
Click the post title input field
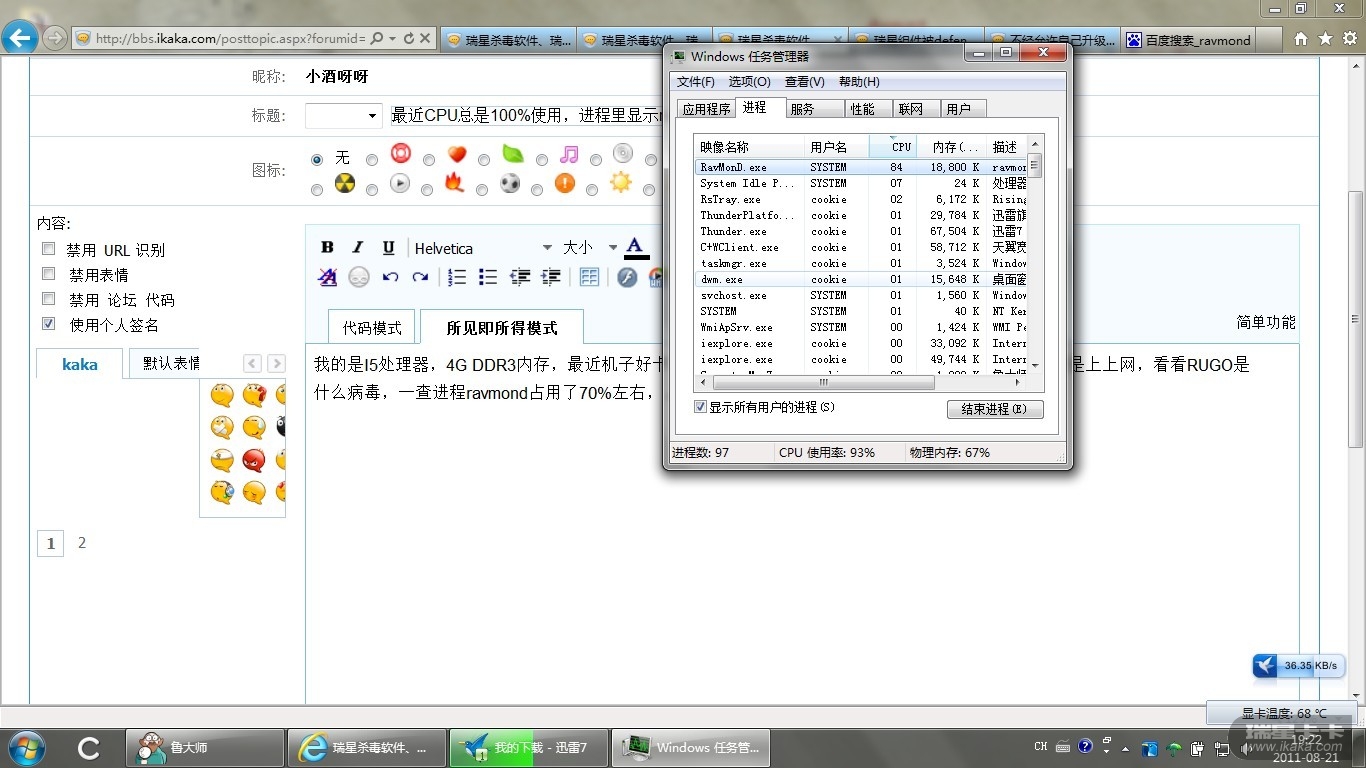pos(525,115)
